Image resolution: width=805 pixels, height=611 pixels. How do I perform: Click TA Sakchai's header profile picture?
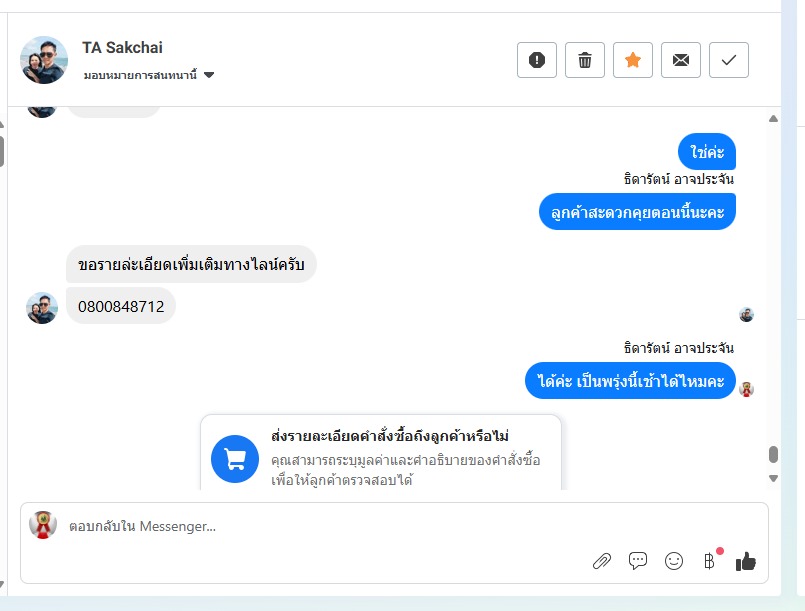44,60
